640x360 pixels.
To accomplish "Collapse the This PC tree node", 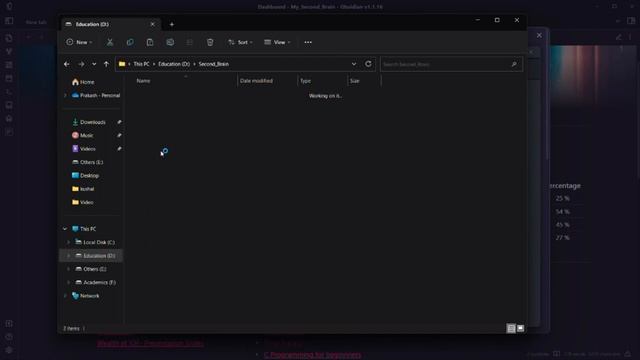I will coord(65,229).
